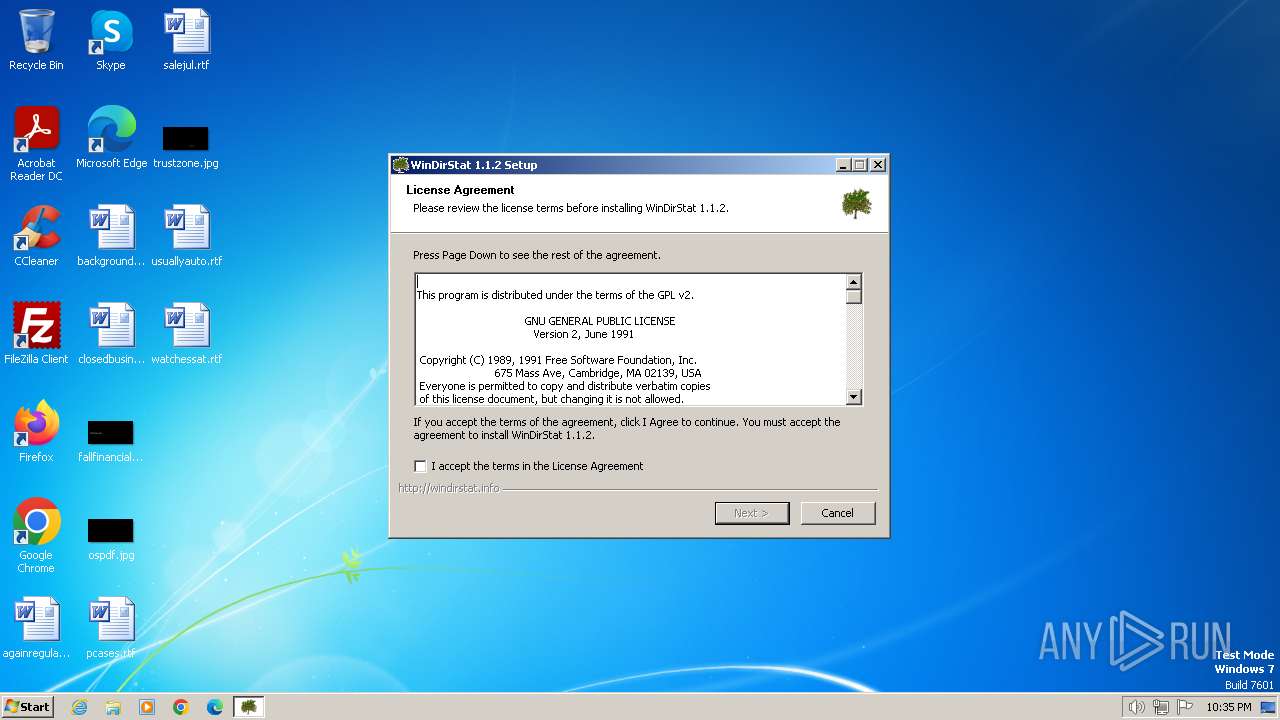Click the WinDirStat tree logo in header

pos(856,203)
